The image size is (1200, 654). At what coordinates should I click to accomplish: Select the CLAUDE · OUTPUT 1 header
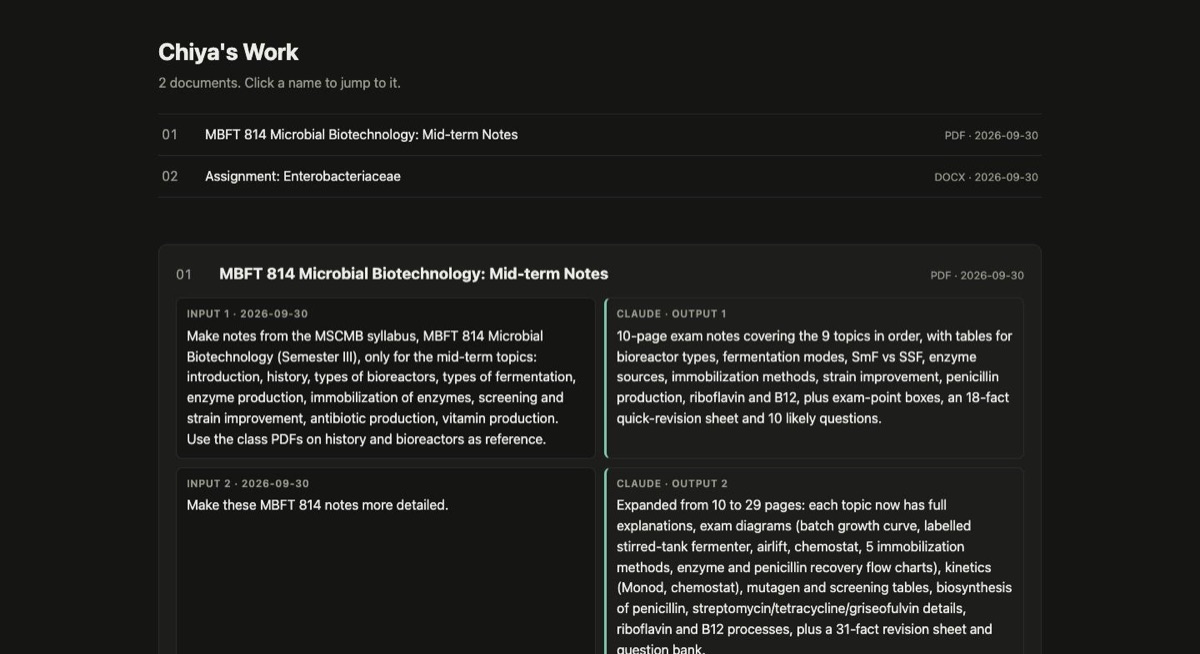click(671, 314)
